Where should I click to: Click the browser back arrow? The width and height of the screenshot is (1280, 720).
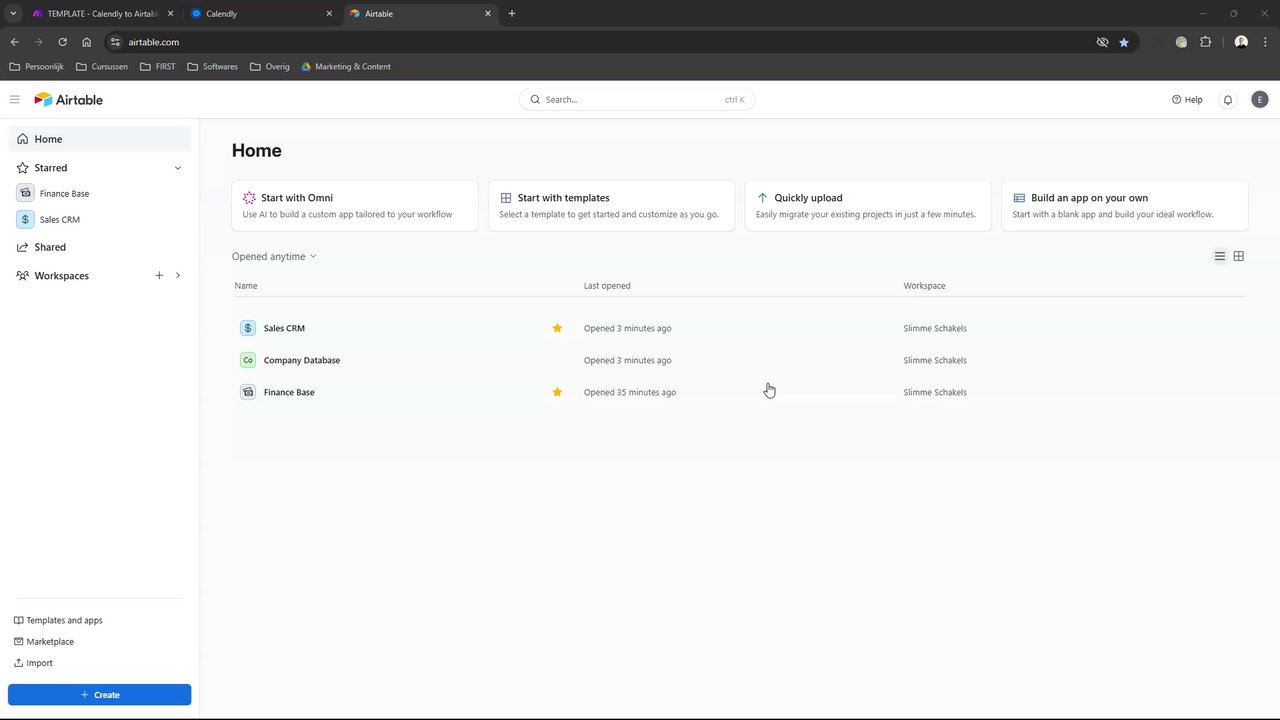coord(14,42)
